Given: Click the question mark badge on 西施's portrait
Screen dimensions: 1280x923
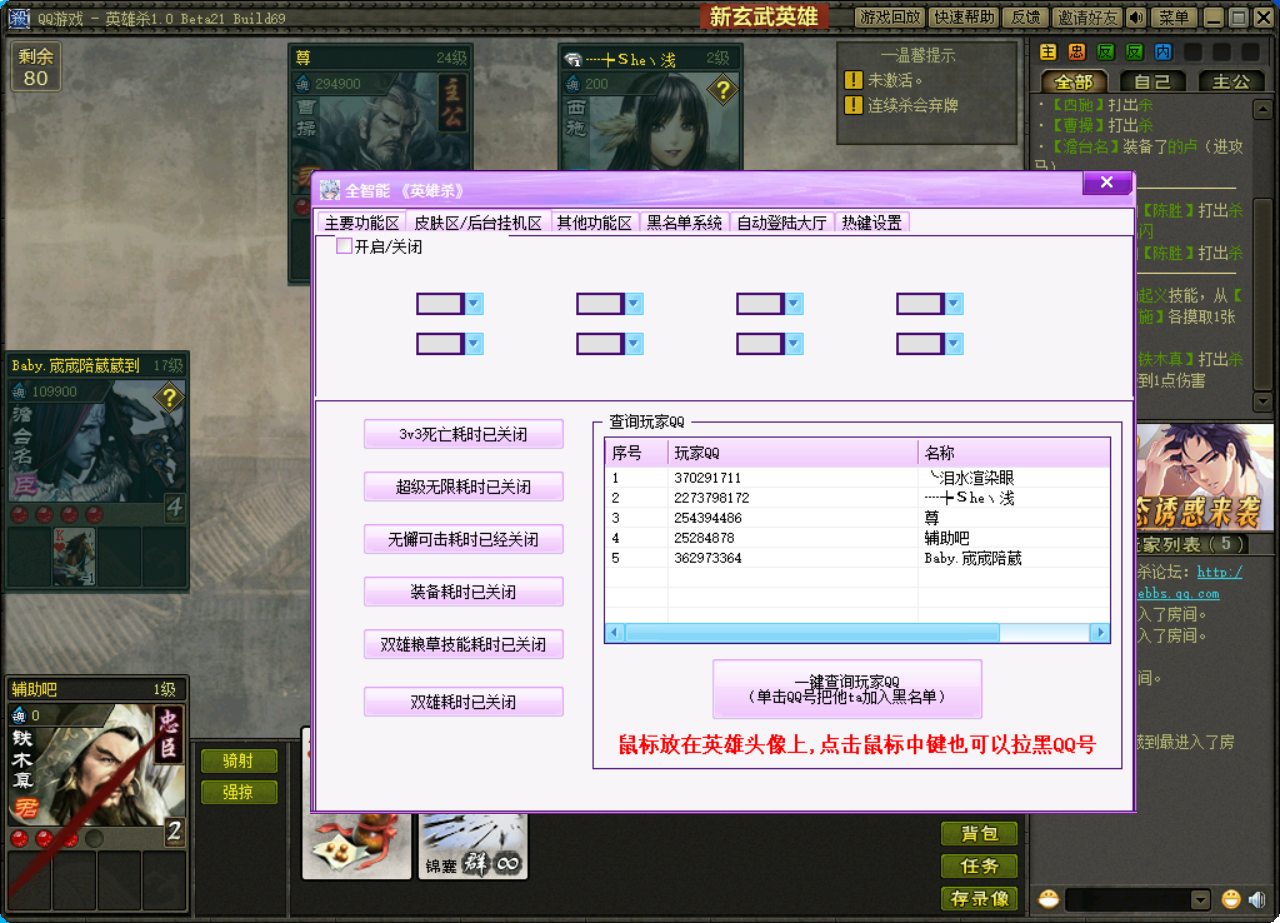Looking at the screenshot, I should click(722, 92).
